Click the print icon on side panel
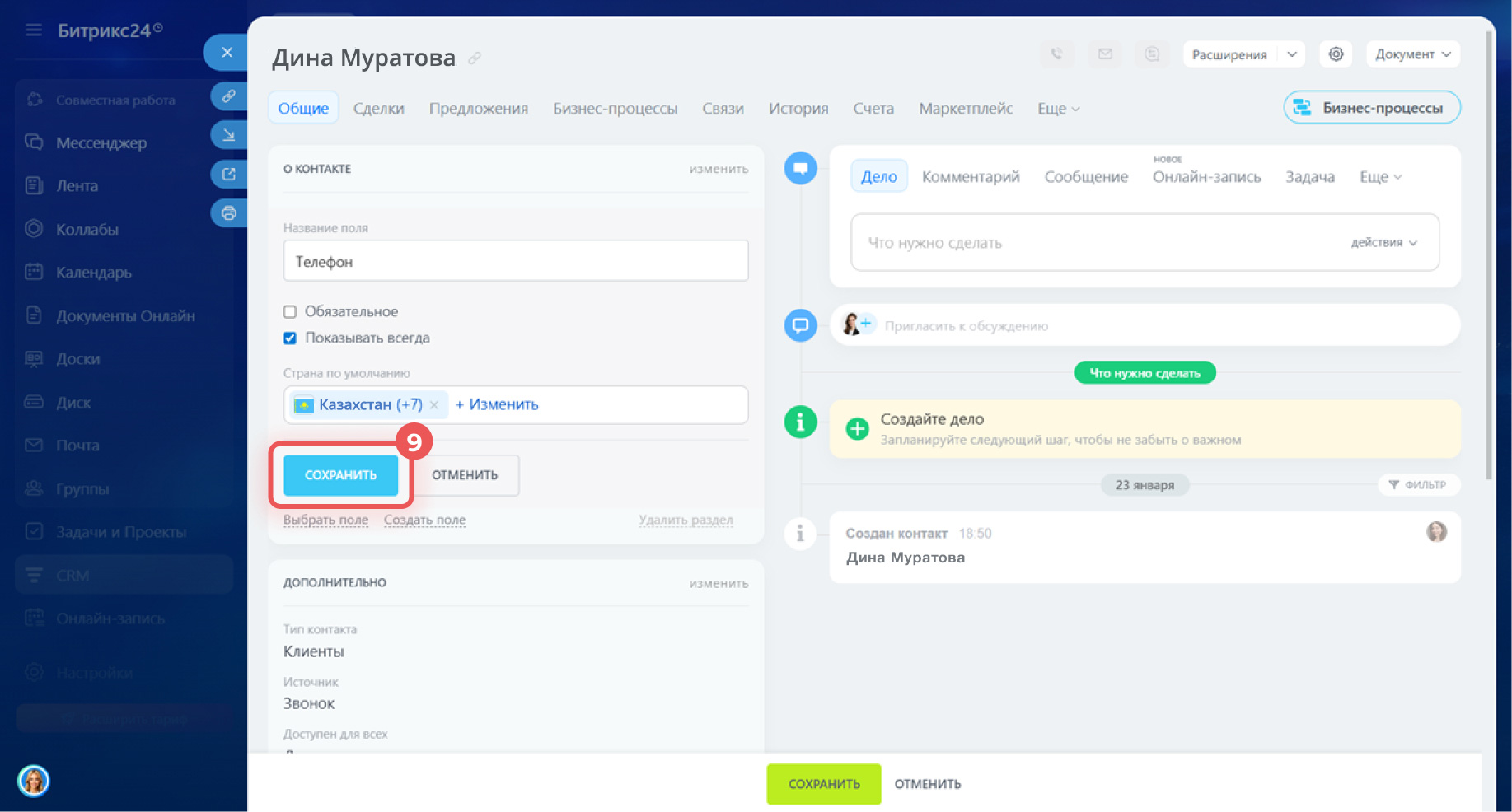The height and width of the screenshot is (812, 1512). [x=228, y=213]
